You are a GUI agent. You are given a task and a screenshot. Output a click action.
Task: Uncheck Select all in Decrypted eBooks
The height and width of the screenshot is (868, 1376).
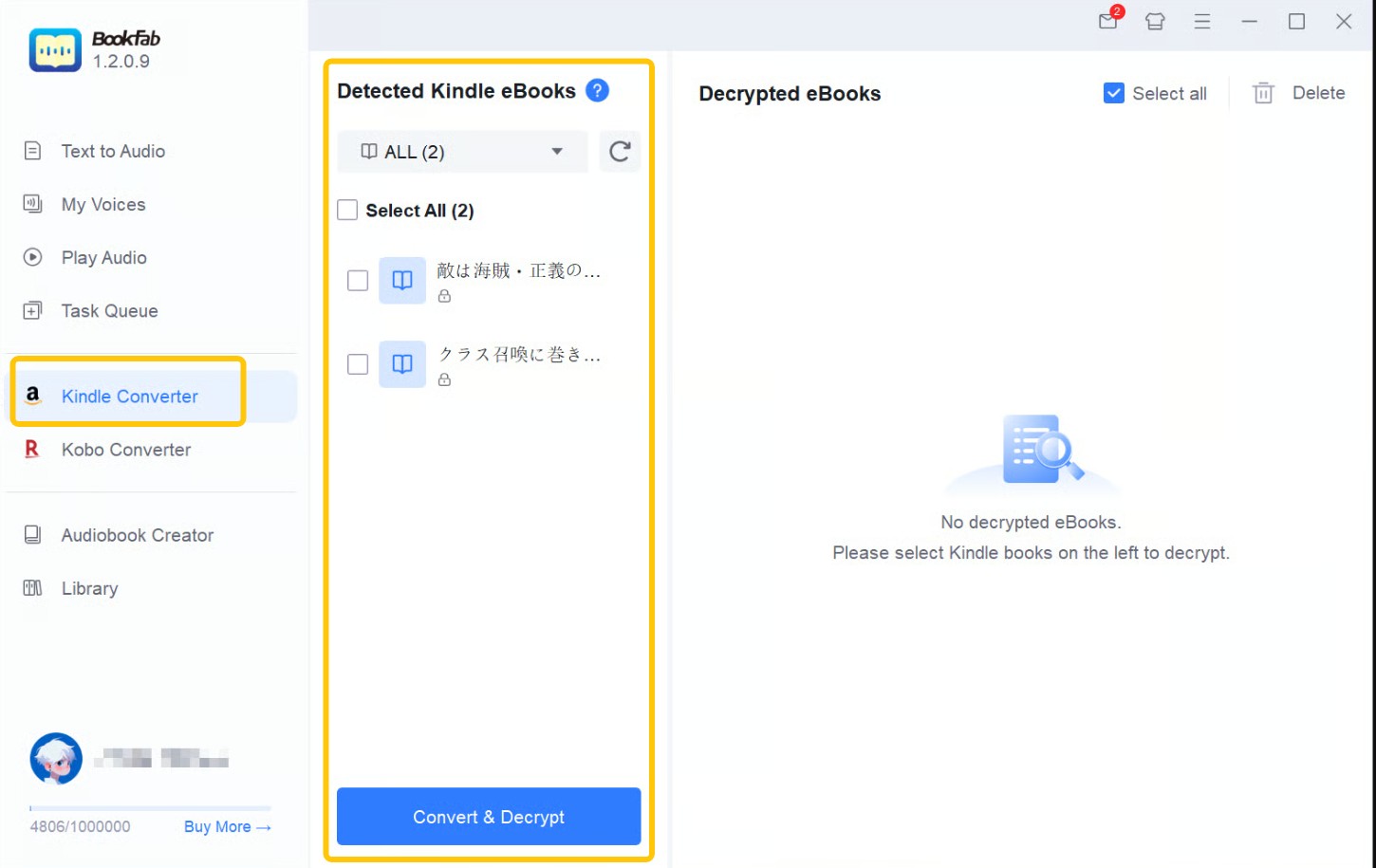1114,93
